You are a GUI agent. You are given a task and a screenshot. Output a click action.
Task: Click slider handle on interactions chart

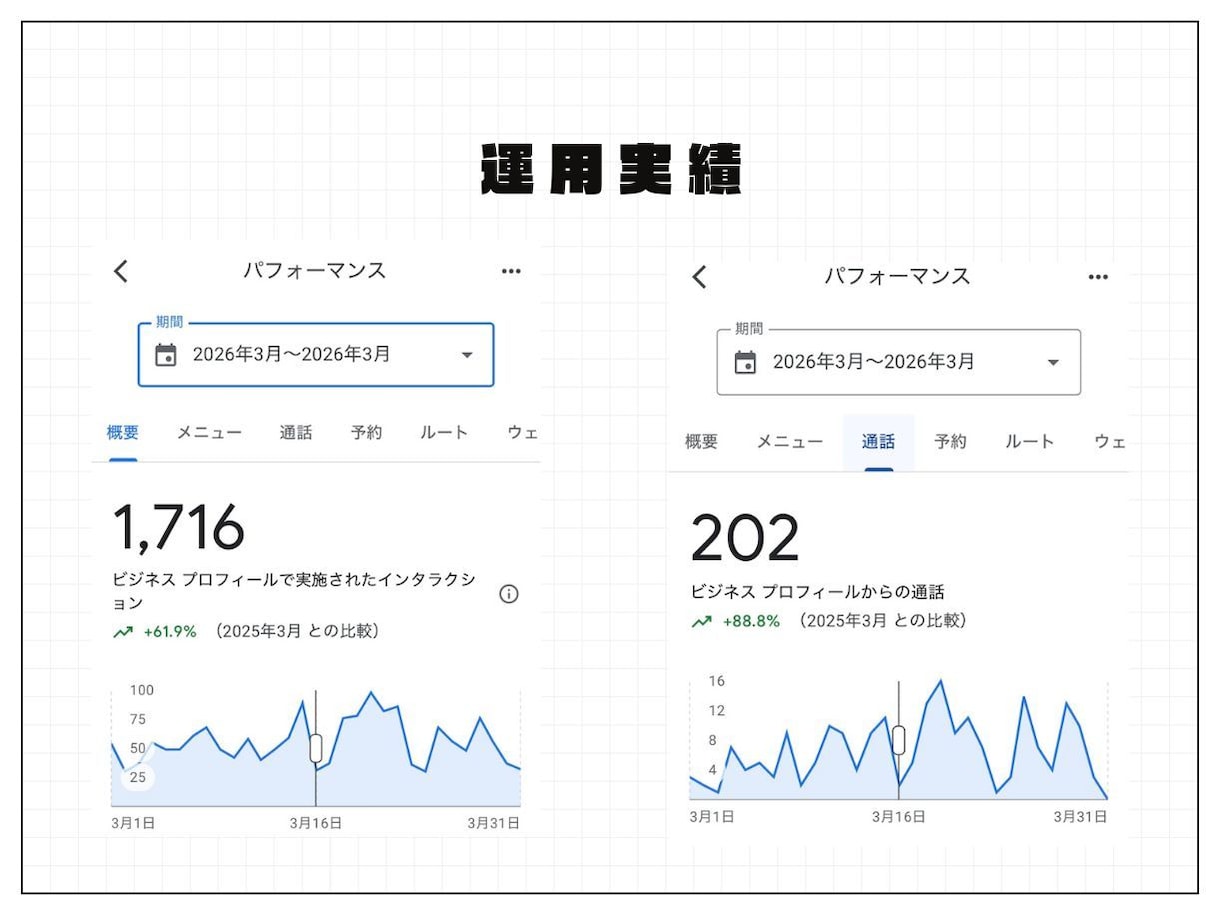point(316,747)
